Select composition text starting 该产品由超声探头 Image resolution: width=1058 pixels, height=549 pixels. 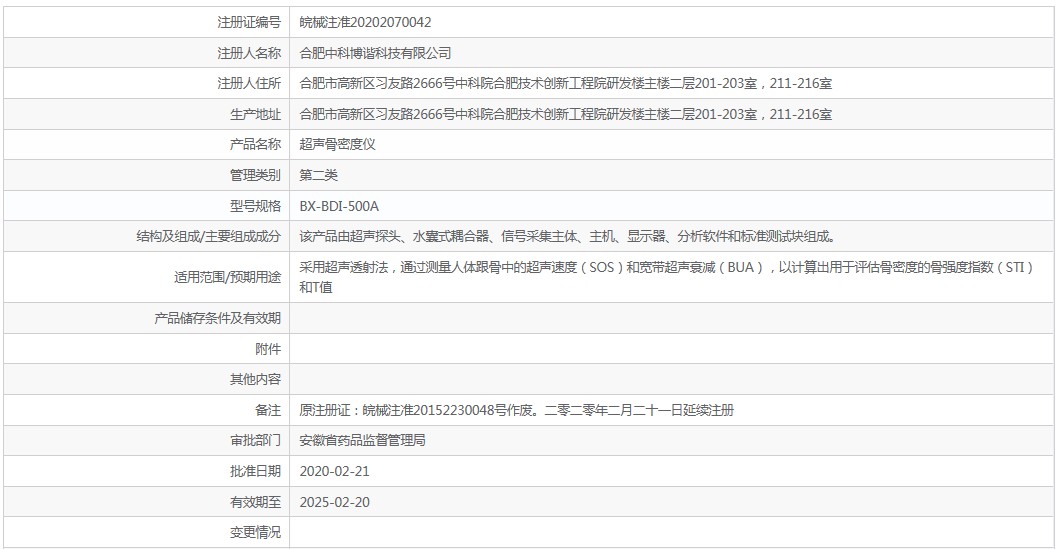(x=567, y=237)
